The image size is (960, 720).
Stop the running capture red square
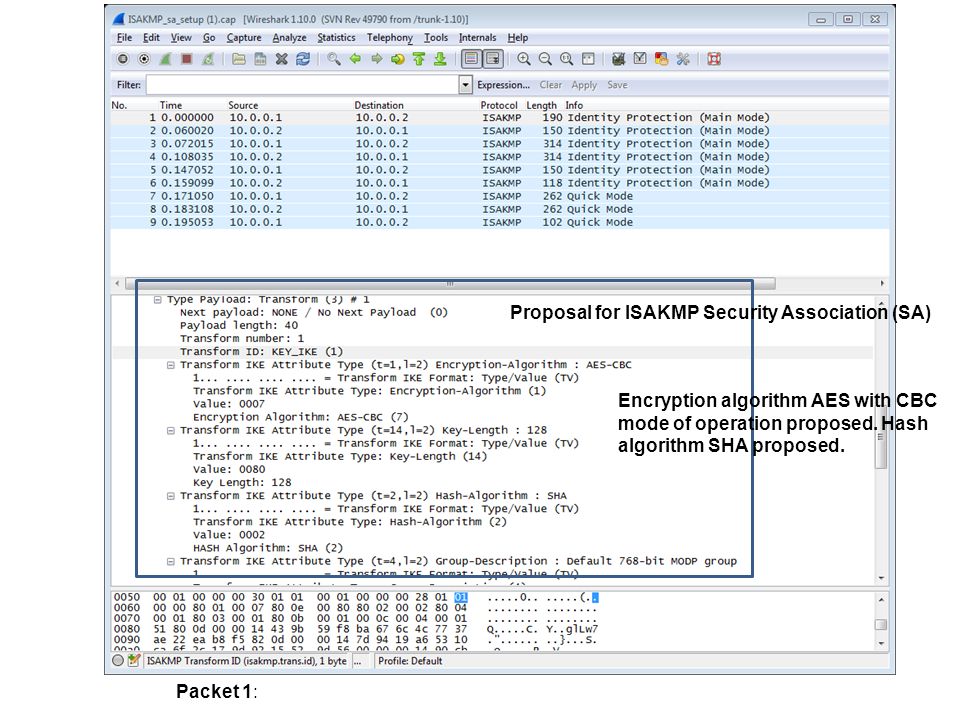[x=187, y=59]
